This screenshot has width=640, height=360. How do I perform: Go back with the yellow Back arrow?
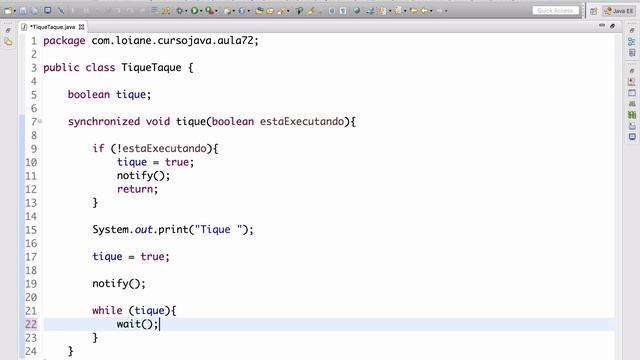(424, 11)
